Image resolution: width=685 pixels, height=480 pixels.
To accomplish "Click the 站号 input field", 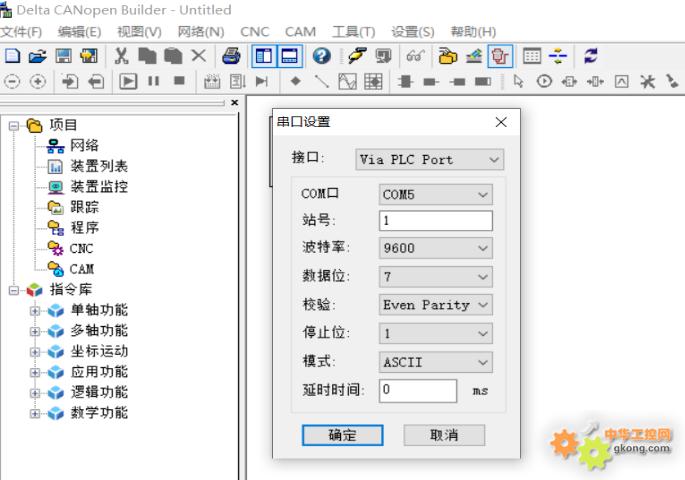I will coord(436,221).
